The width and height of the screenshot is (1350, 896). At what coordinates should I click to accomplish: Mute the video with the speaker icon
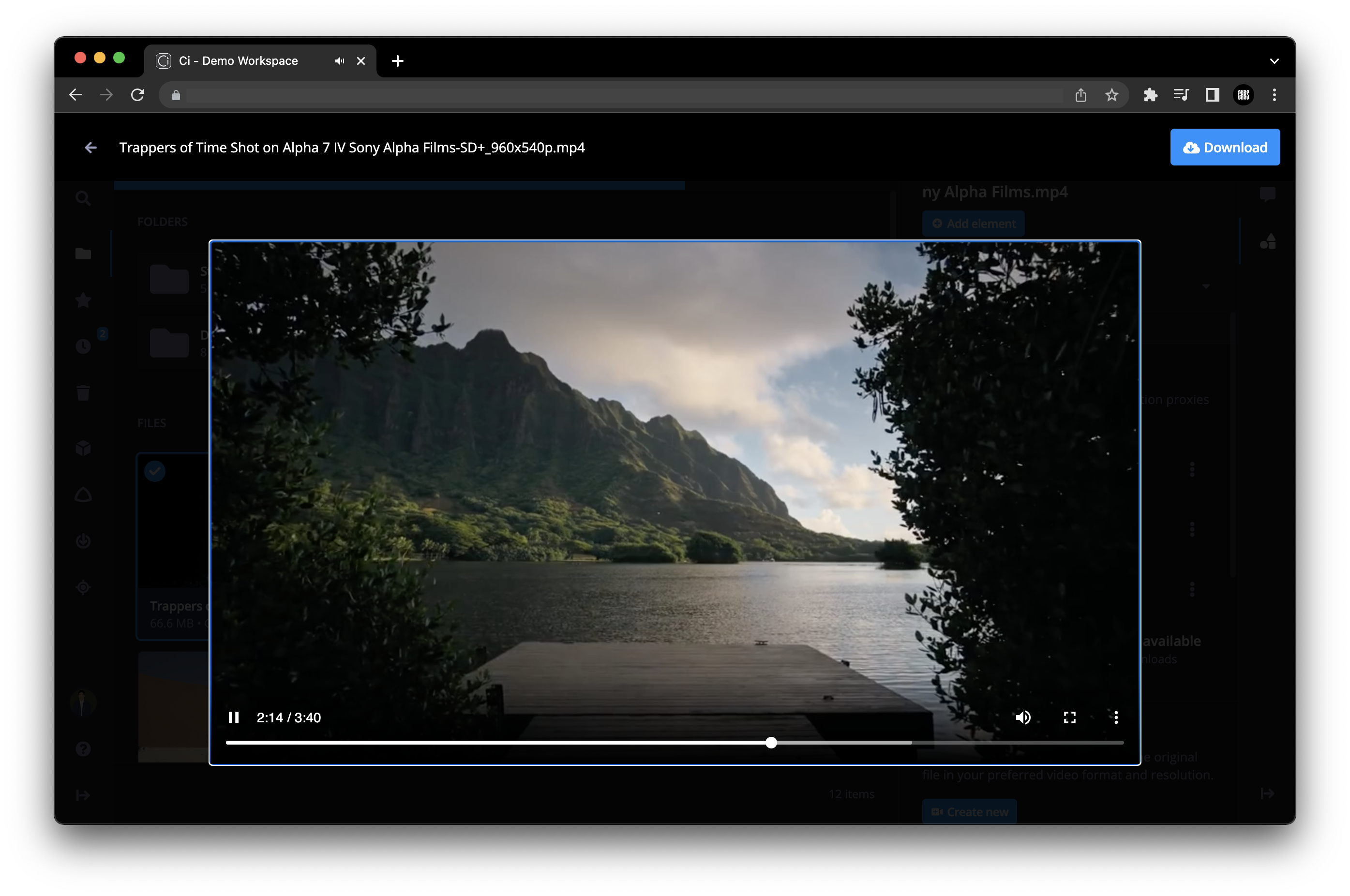click(x=1022, y=717)
